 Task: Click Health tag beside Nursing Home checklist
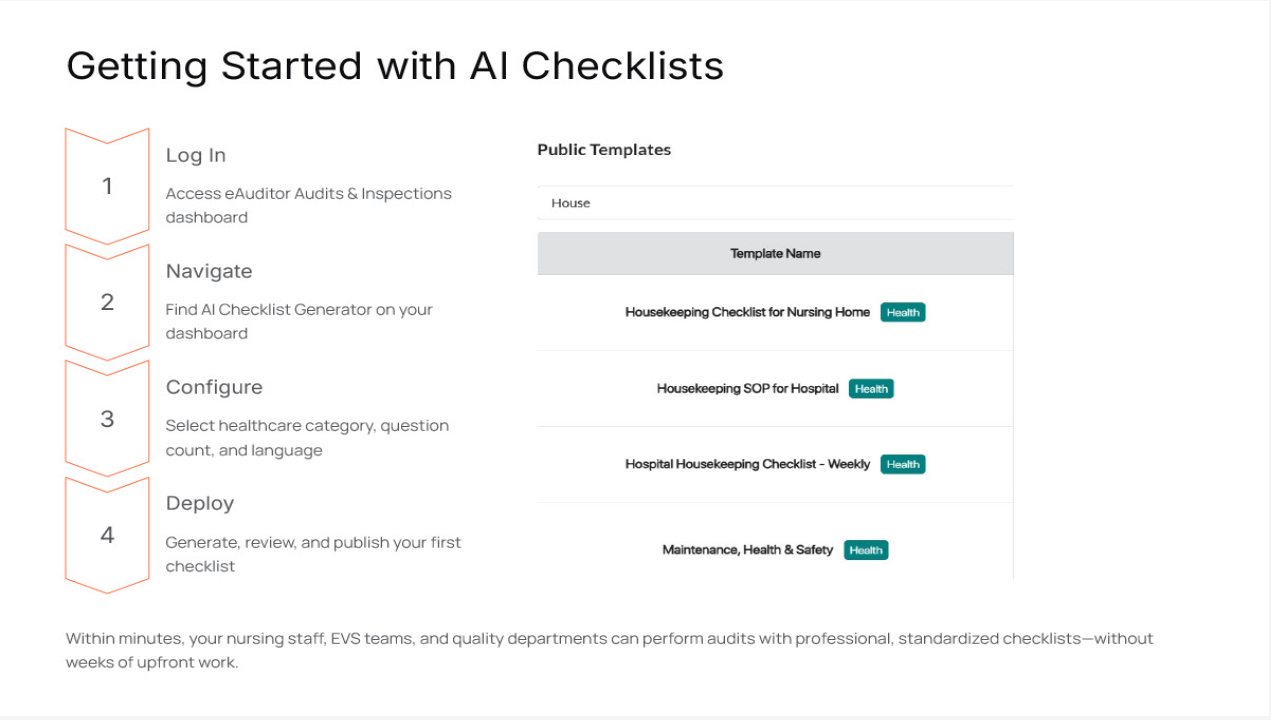coord(903,312)
